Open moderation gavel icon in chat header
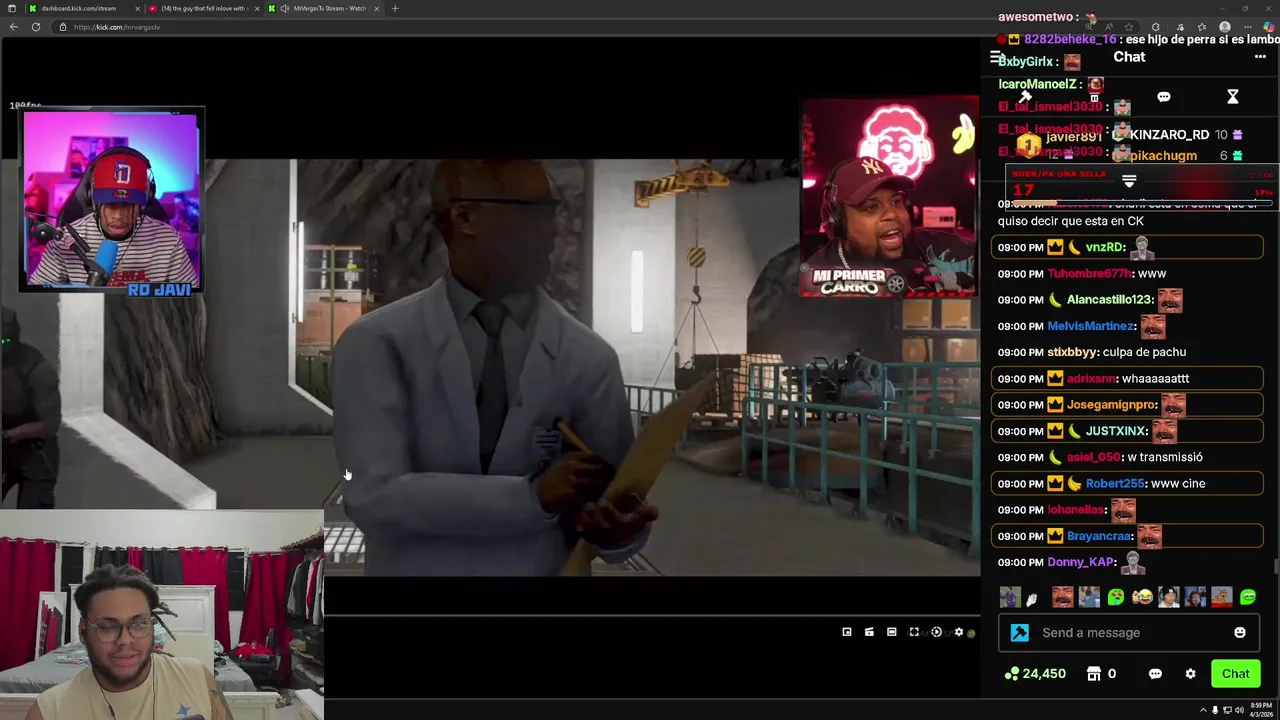Viewport: 1280px width, 720px height. point(1025,97)
